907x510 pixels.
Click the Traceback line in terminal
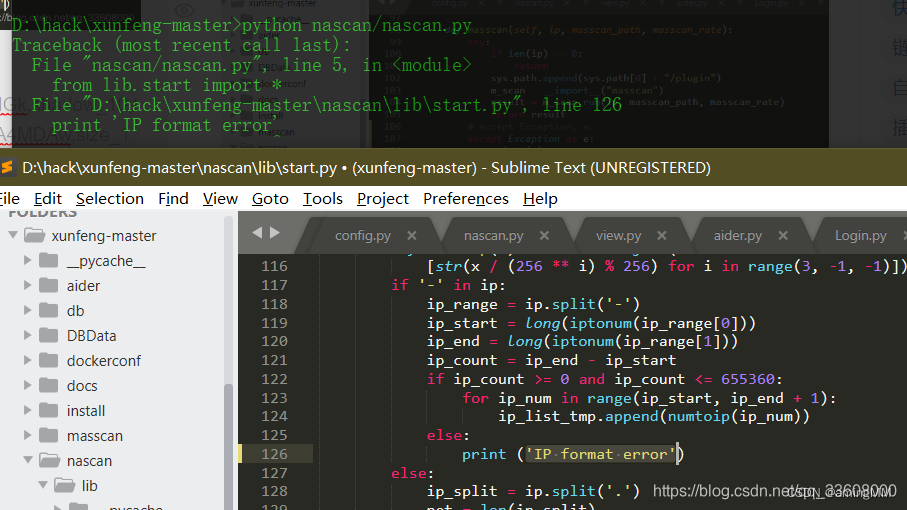click(182, 45)
